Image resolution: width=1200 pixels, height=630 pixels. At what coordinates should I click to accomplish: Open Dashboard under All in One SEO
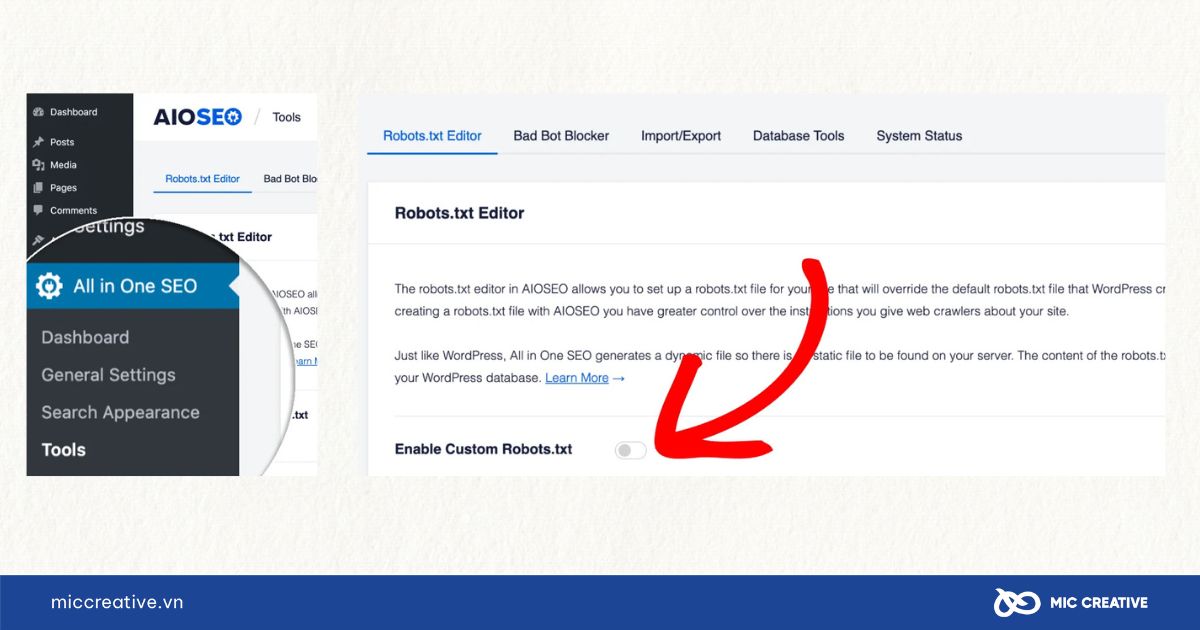point(85,337)
